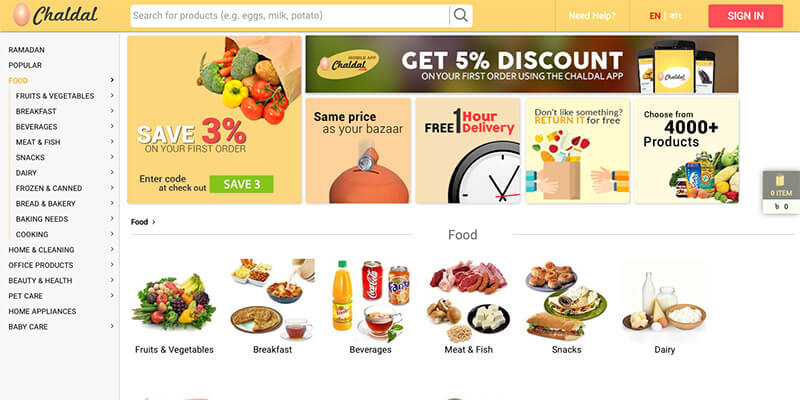Collapse the Food sidebar category
This screenshot has width=800, height=400.
pyautogui.click(x=112, y=80)
